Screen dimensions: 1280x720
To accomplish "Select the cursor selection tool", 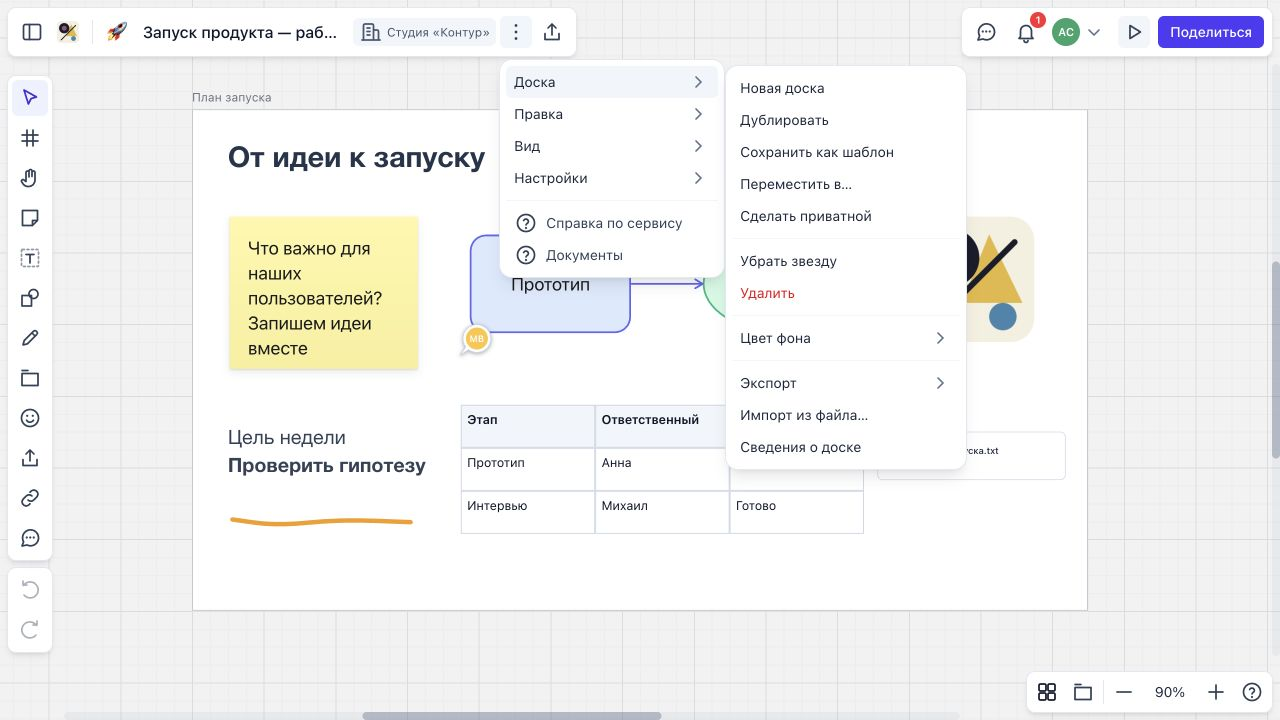I will 30,97.
